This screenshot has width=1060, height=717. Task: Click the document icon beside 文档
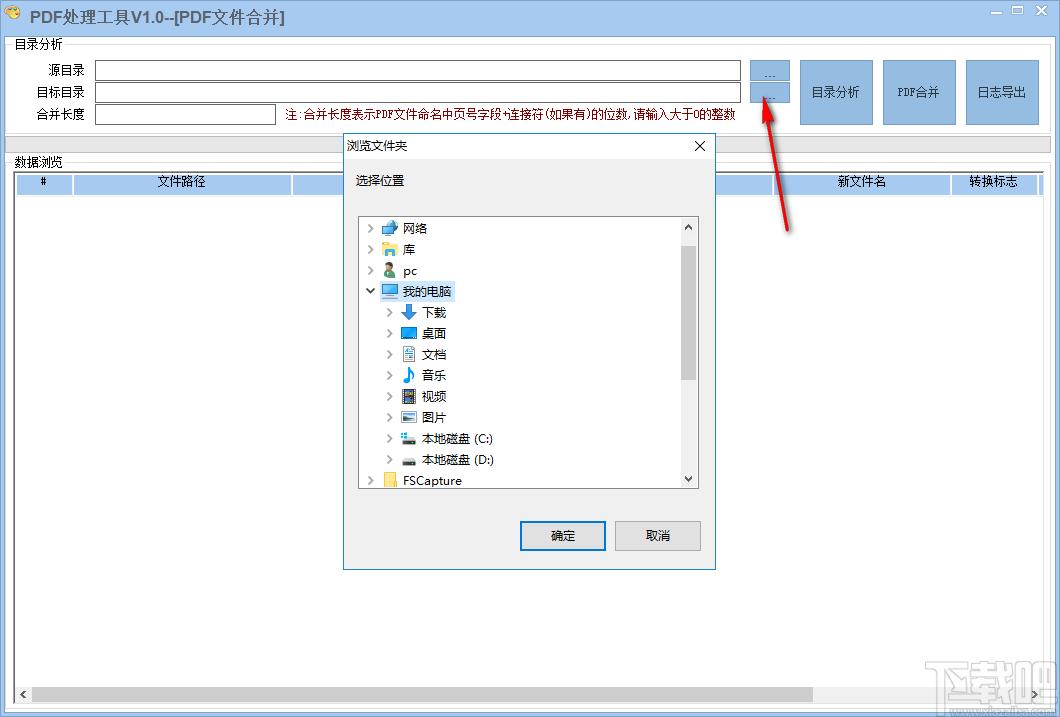pos(409,354)
